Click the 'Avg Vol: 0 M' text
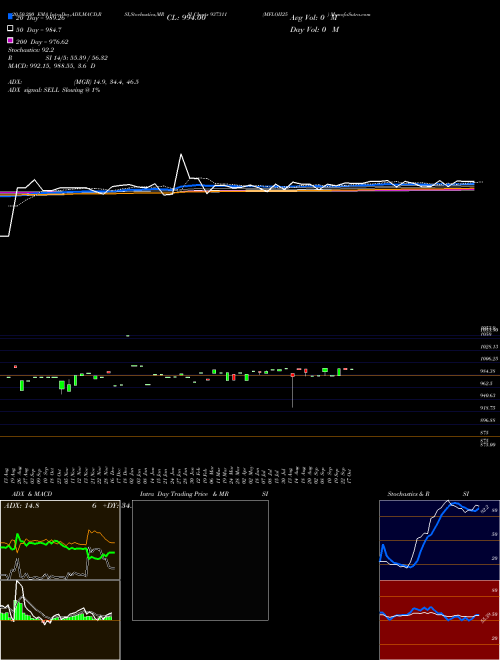Viewport: 500px width, 660px height. [314, 18]
